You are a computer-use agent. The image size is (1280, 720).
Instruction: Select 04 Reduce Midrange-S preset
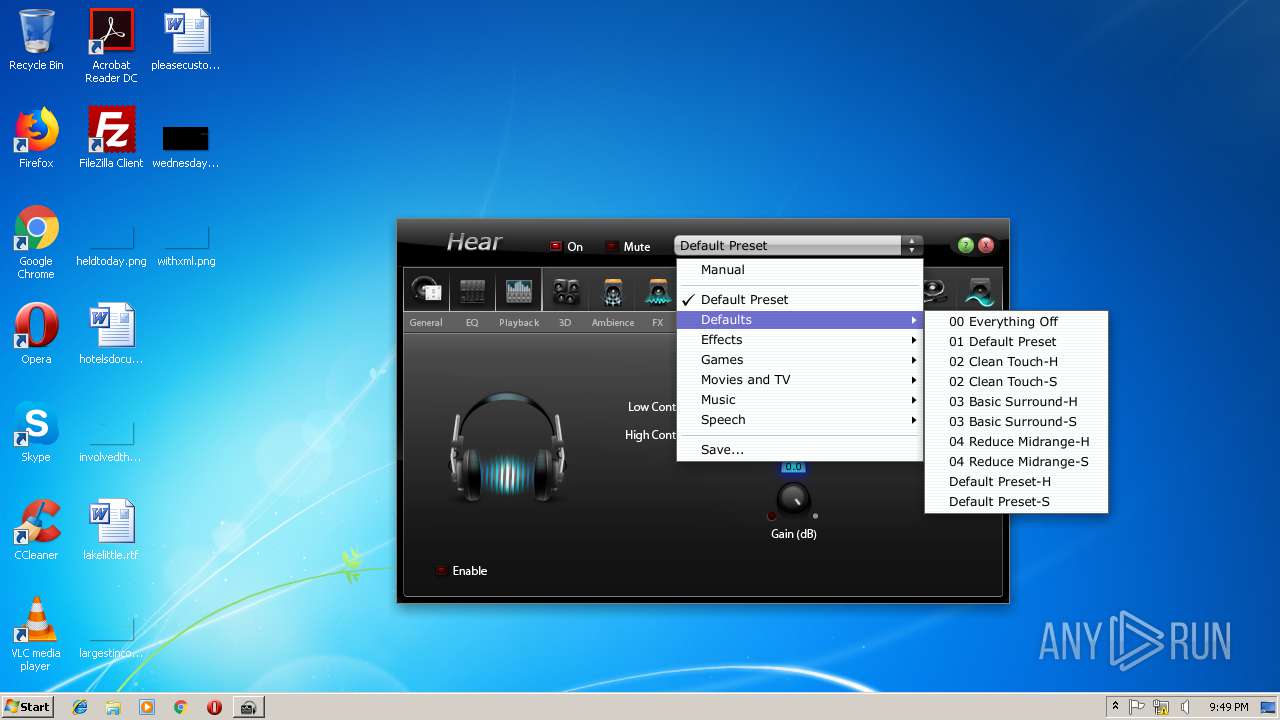tap(1016, 462)
